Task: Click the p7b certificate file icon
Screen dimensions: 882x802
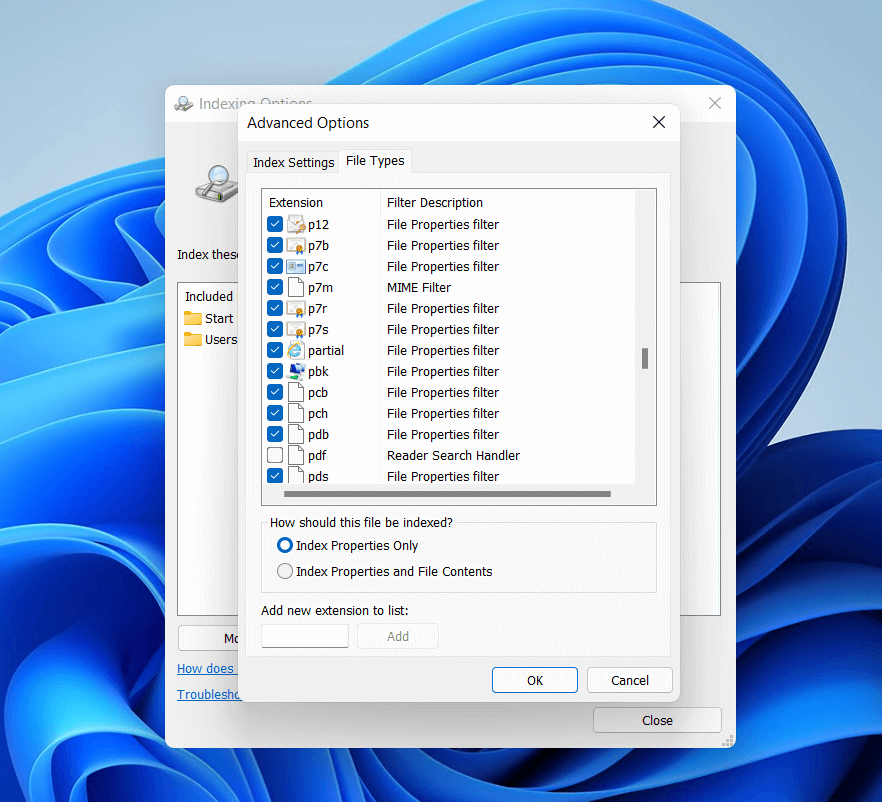Action: point(297,245)
